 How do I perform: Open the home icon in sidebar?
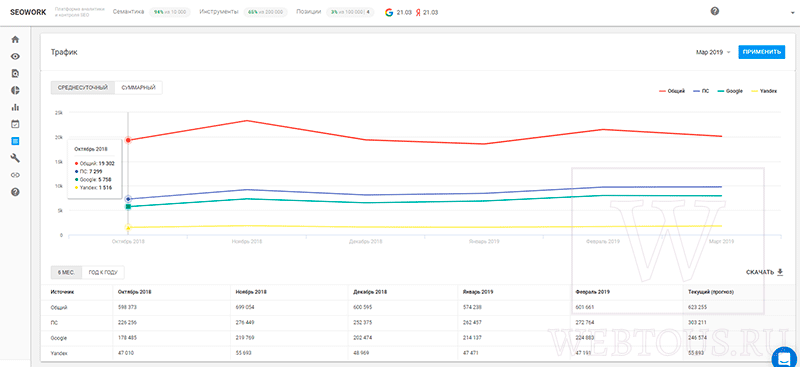coord(15,39)
